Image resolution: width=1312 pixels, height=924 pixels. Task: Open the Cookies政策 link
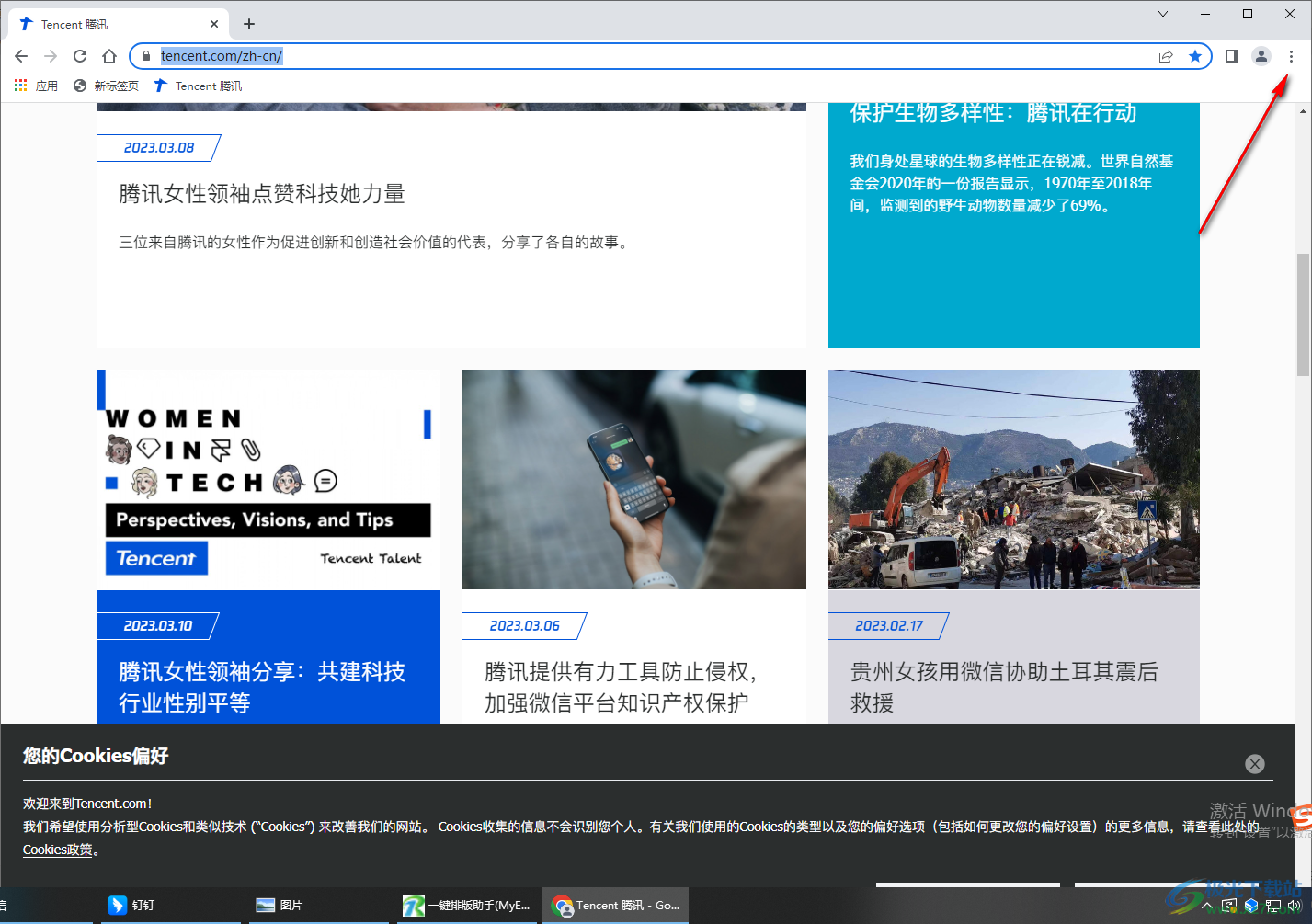click(x=58, y=850)
